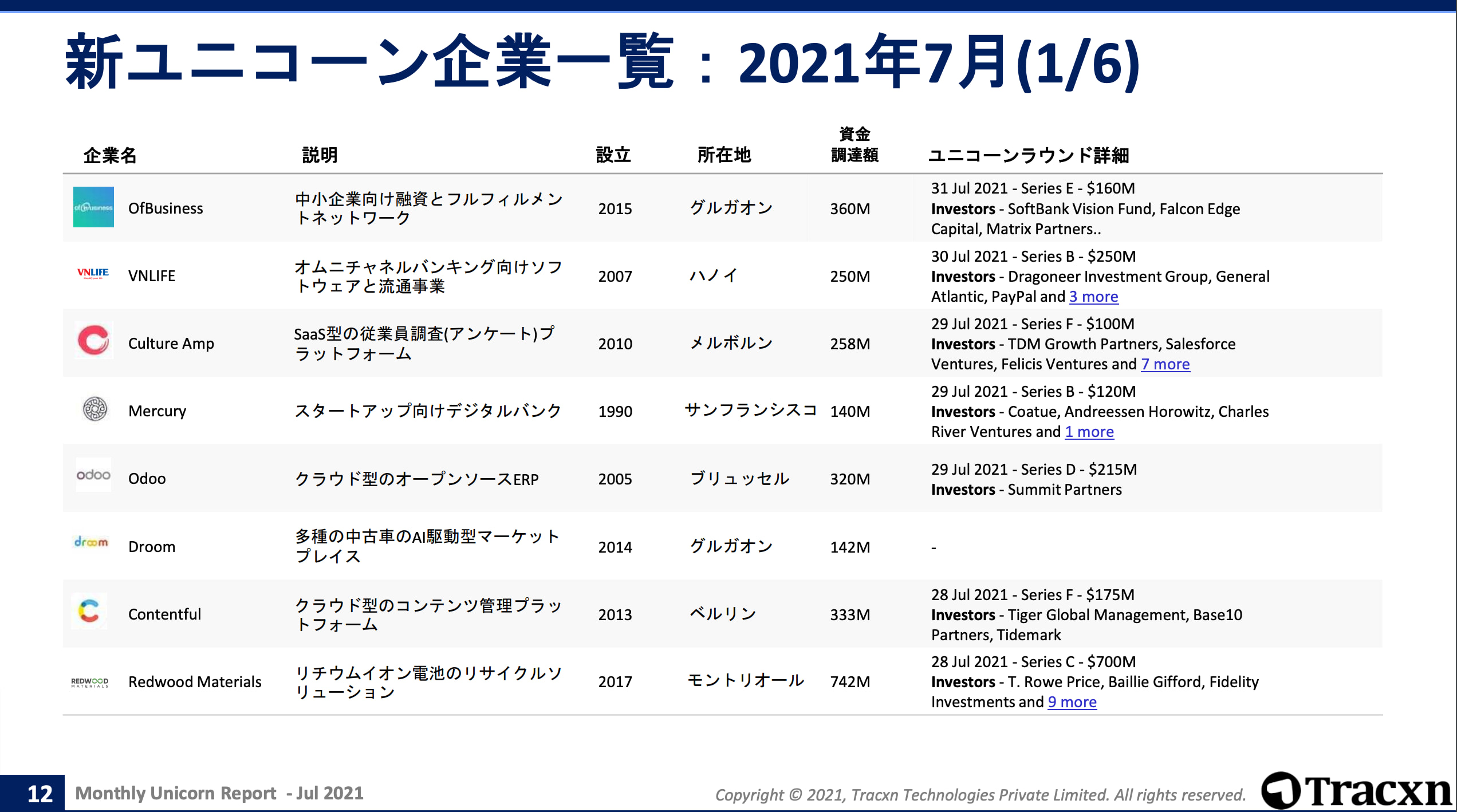The height and width of the screenshot is (812, 1457).
Task: Click the VNLIFE company logo
Action: (x=93, y=274)
